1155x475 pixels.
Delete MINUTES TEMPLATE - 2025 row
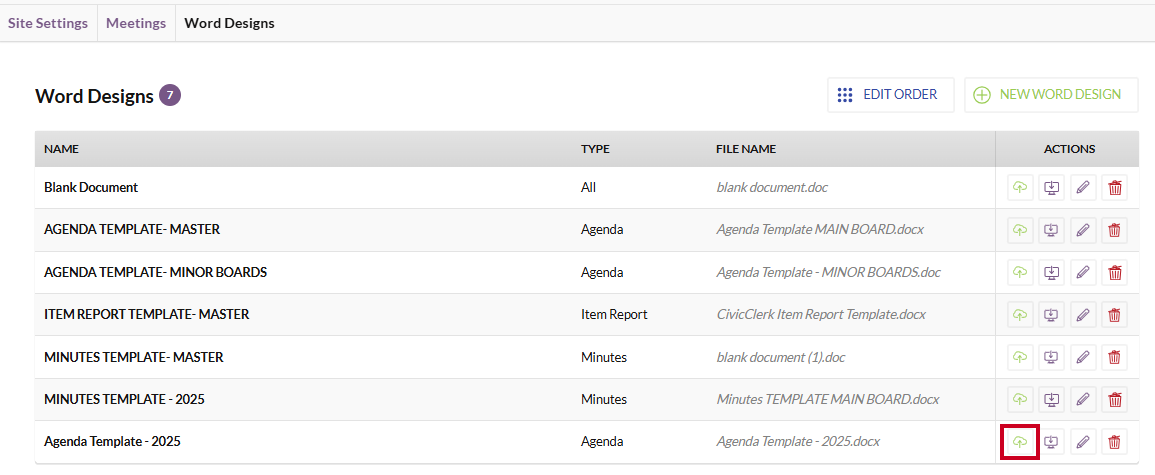1114,400
